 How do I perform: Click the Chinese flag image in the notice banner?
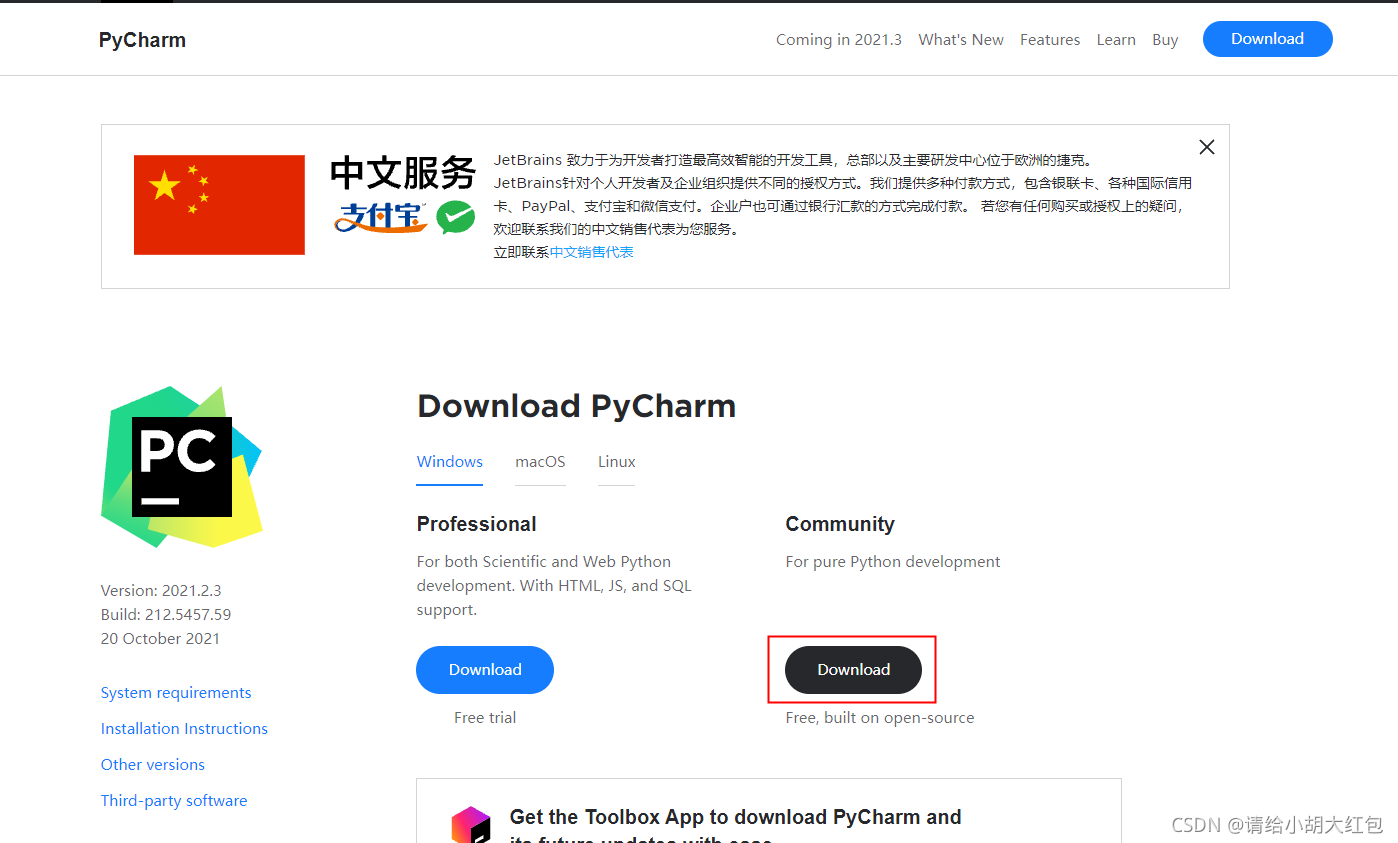pyautogui.click(x=219, y=205)
